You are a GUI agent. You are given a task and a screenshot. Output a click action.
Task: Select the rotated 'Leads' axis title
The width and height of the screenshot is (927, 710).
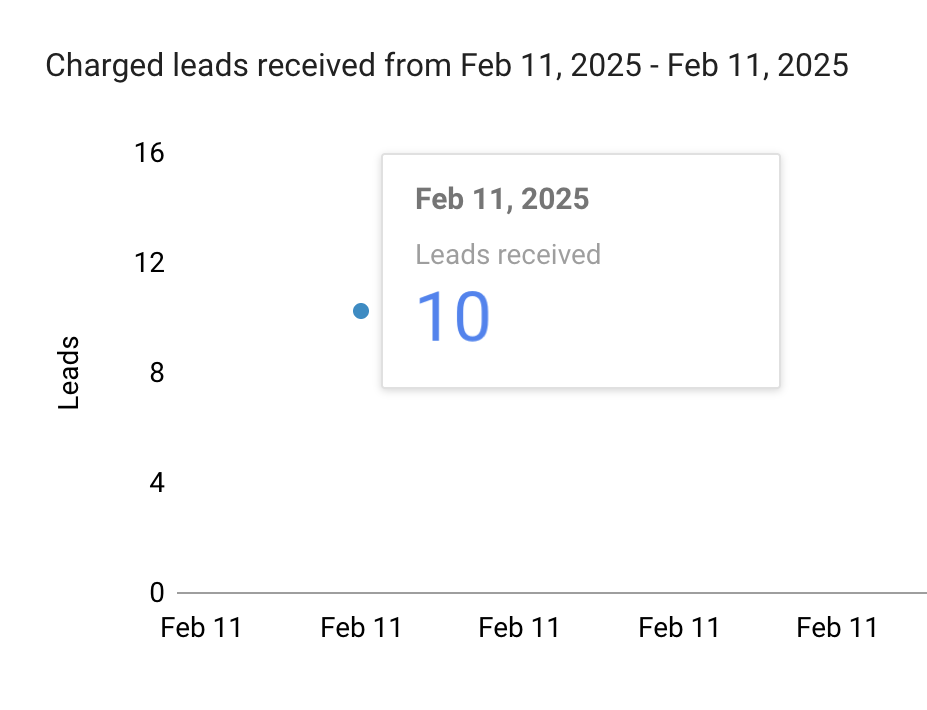pyautogui.click(x=69, y=372)
